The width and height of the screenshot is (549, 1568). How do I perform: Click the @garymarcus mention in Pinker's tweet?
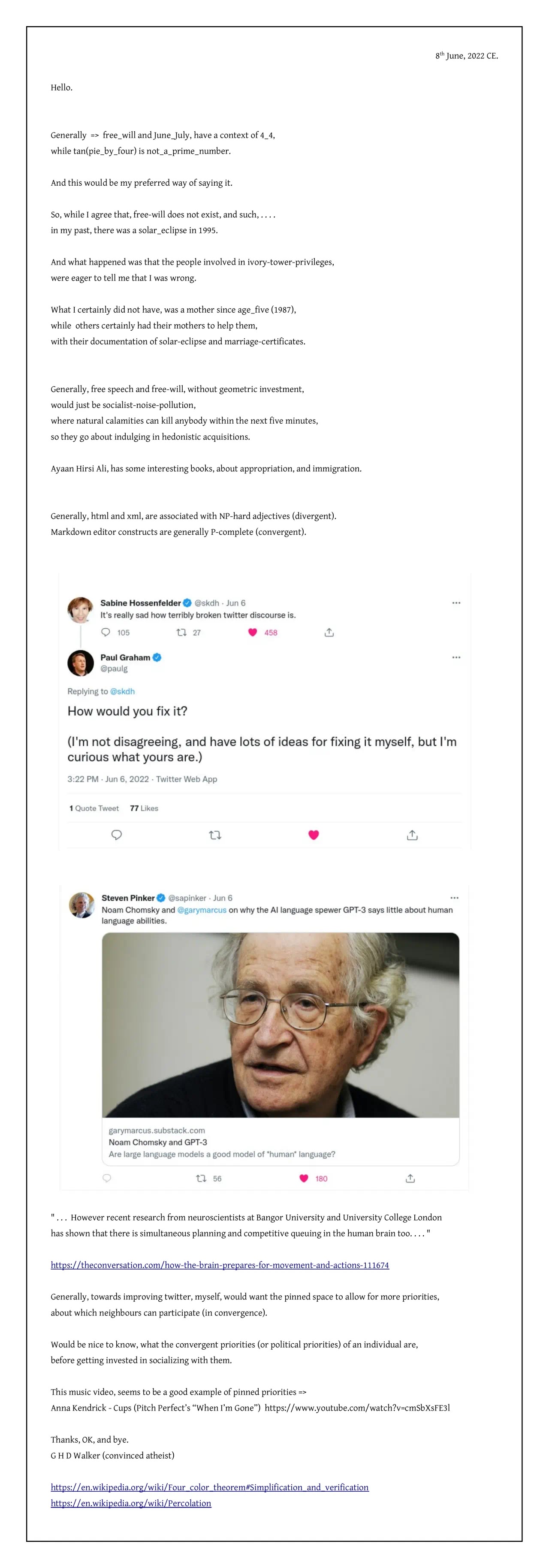[x=202, y=910]
